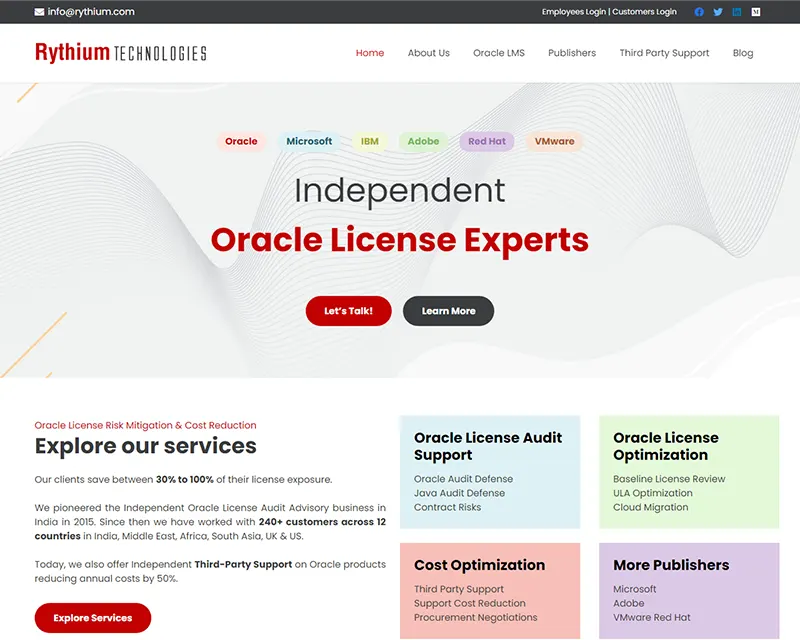Open the VMware Red Hat link
The width and height of the screenshot is (800, 640).
[652, 618]
